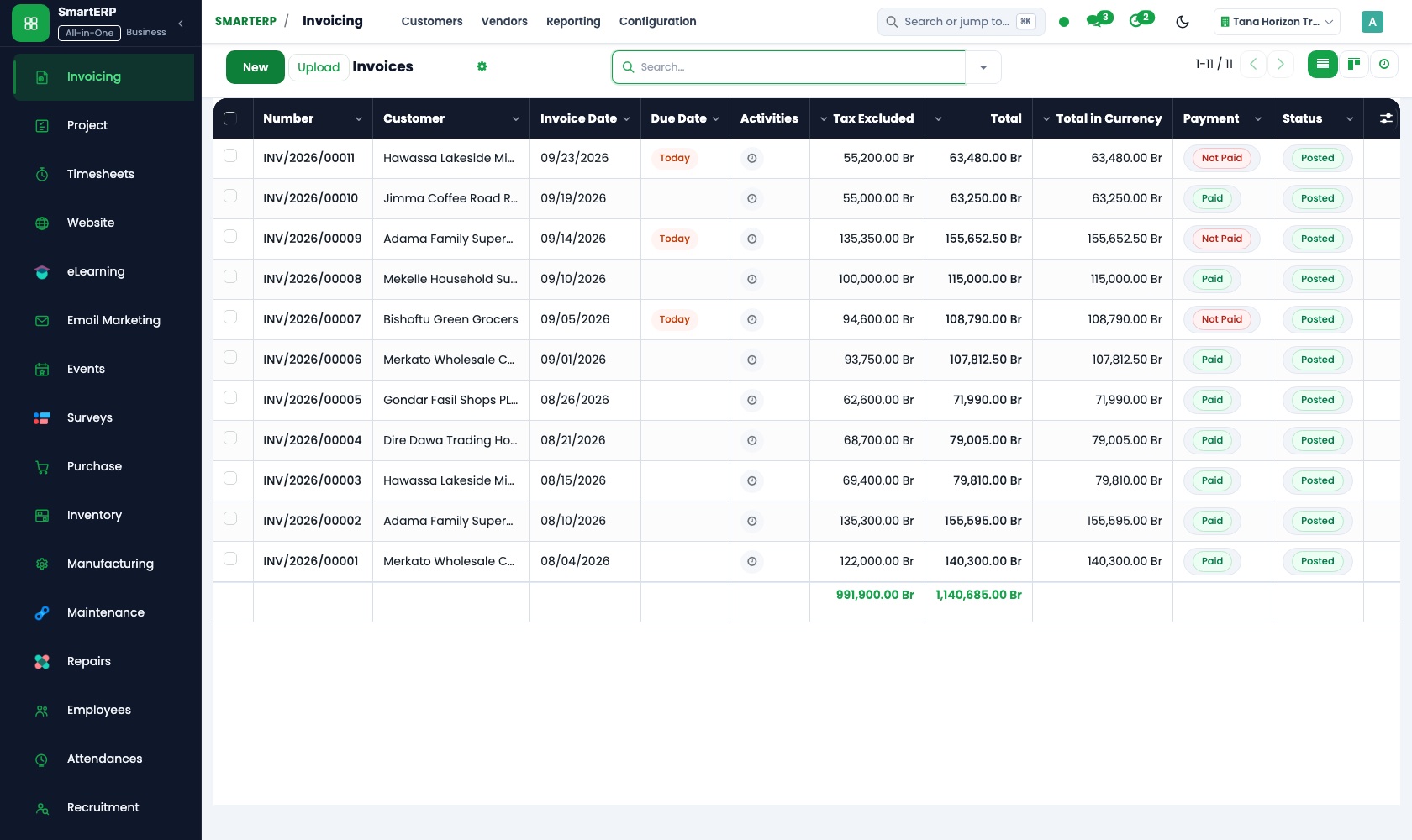
Task: Click Not Paid badge for INV/2026/00009
Action: click(1221, 239)
